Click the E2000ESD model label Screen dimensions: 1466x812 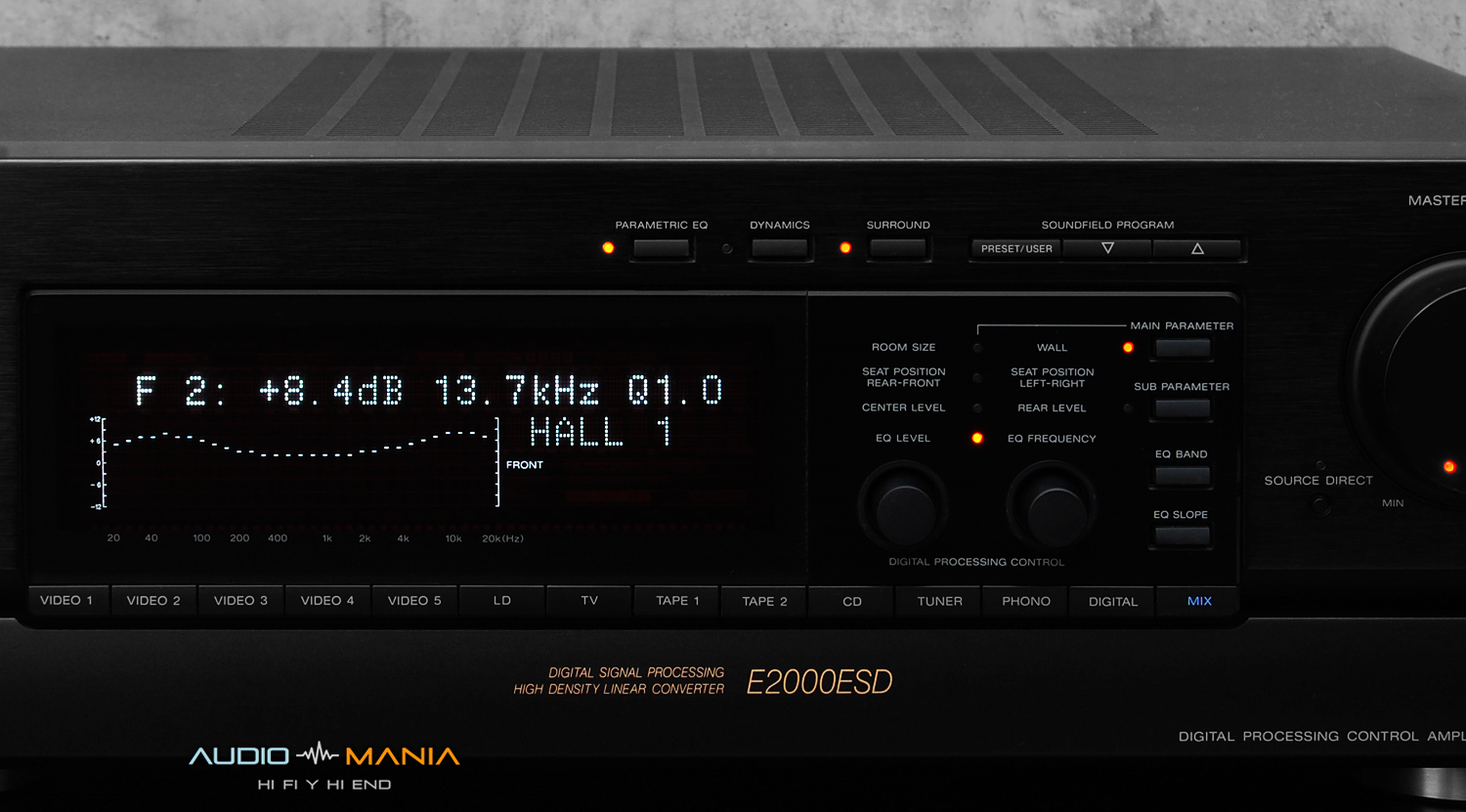820,682
